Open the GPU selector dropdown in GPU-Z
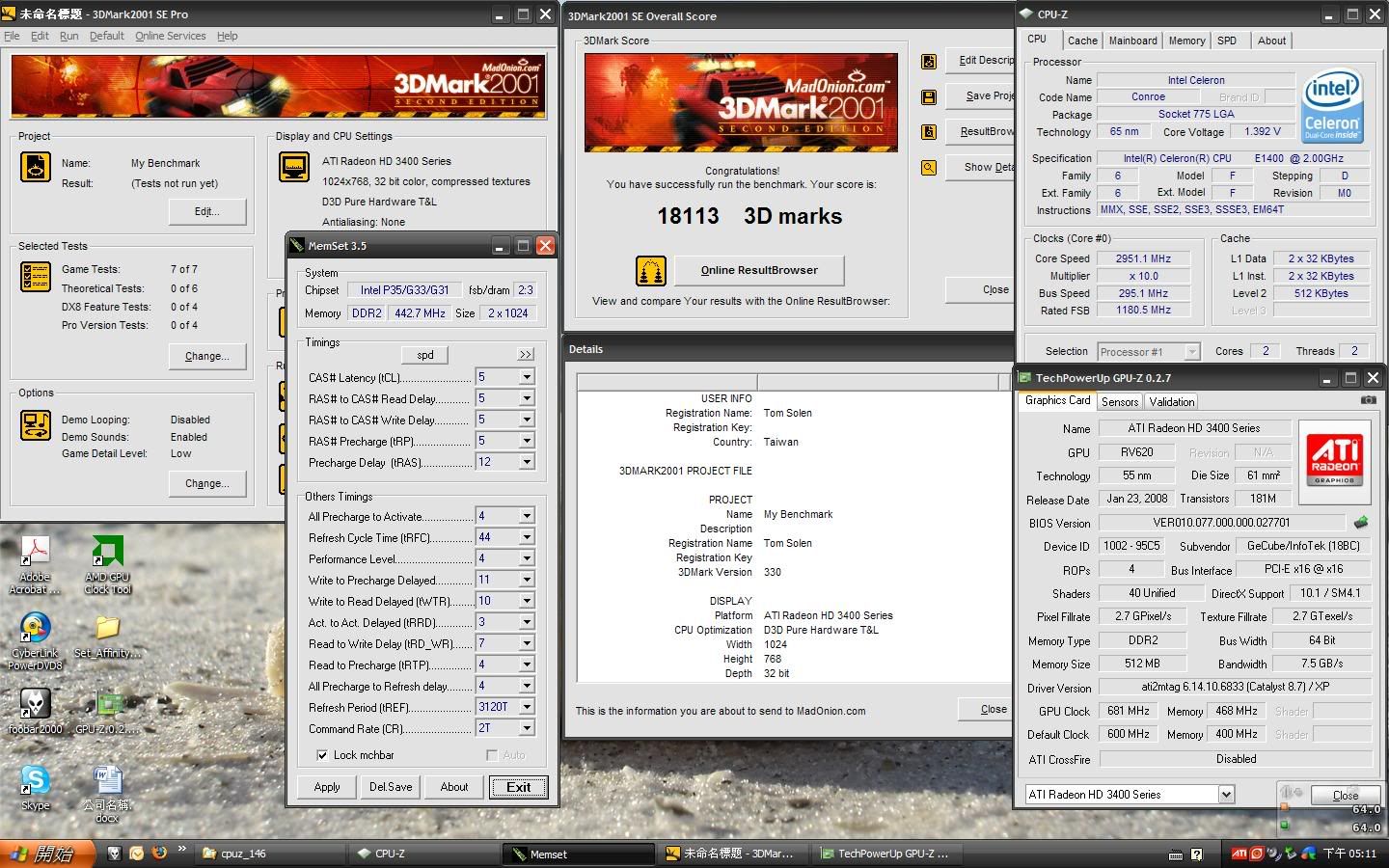1389x868 pixels. coord(1226,795)
